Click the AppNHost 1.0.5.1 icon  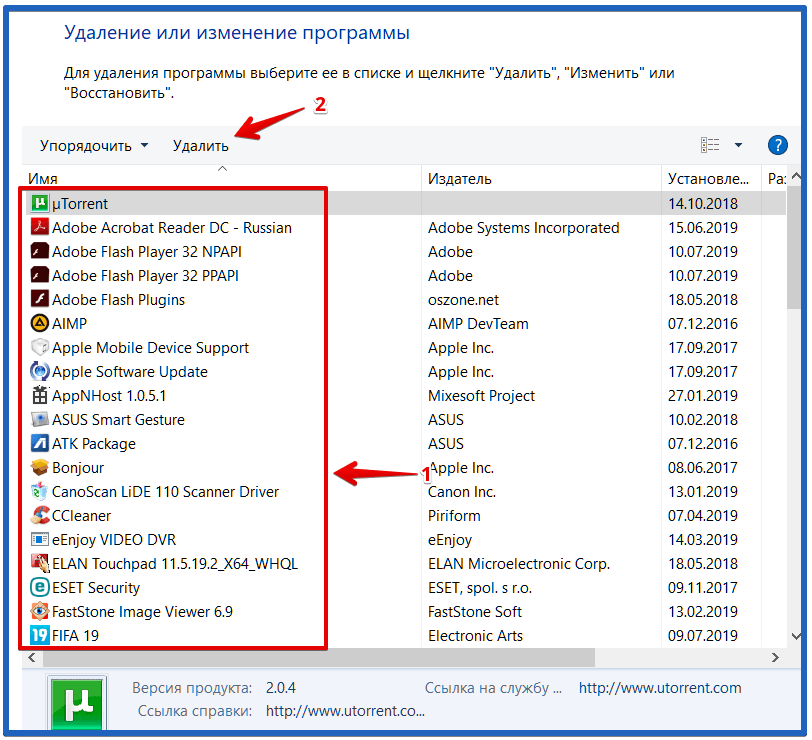(x=40, y=396)
